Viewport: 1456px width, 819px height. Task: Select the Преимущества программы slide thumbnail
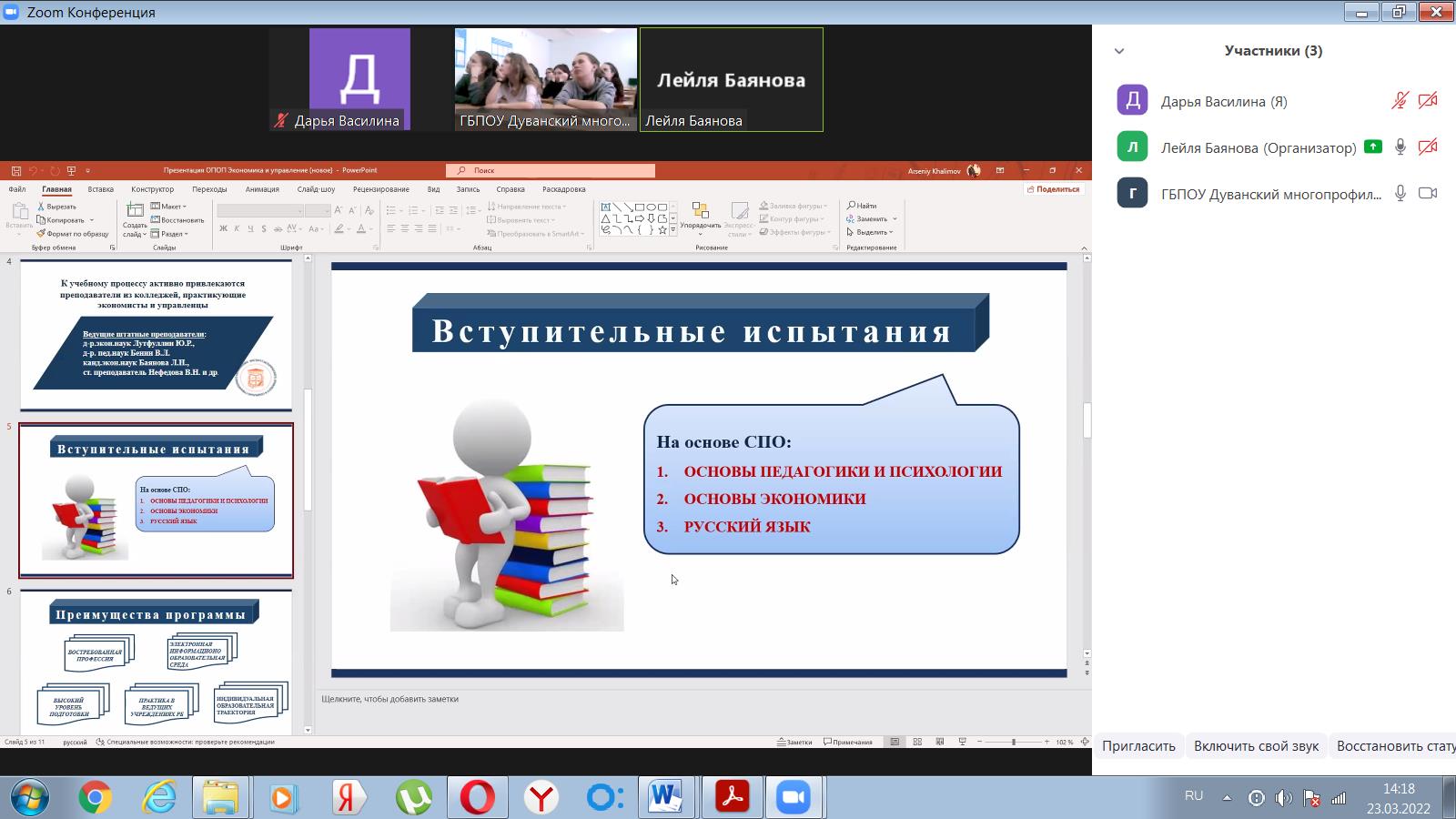156,662
